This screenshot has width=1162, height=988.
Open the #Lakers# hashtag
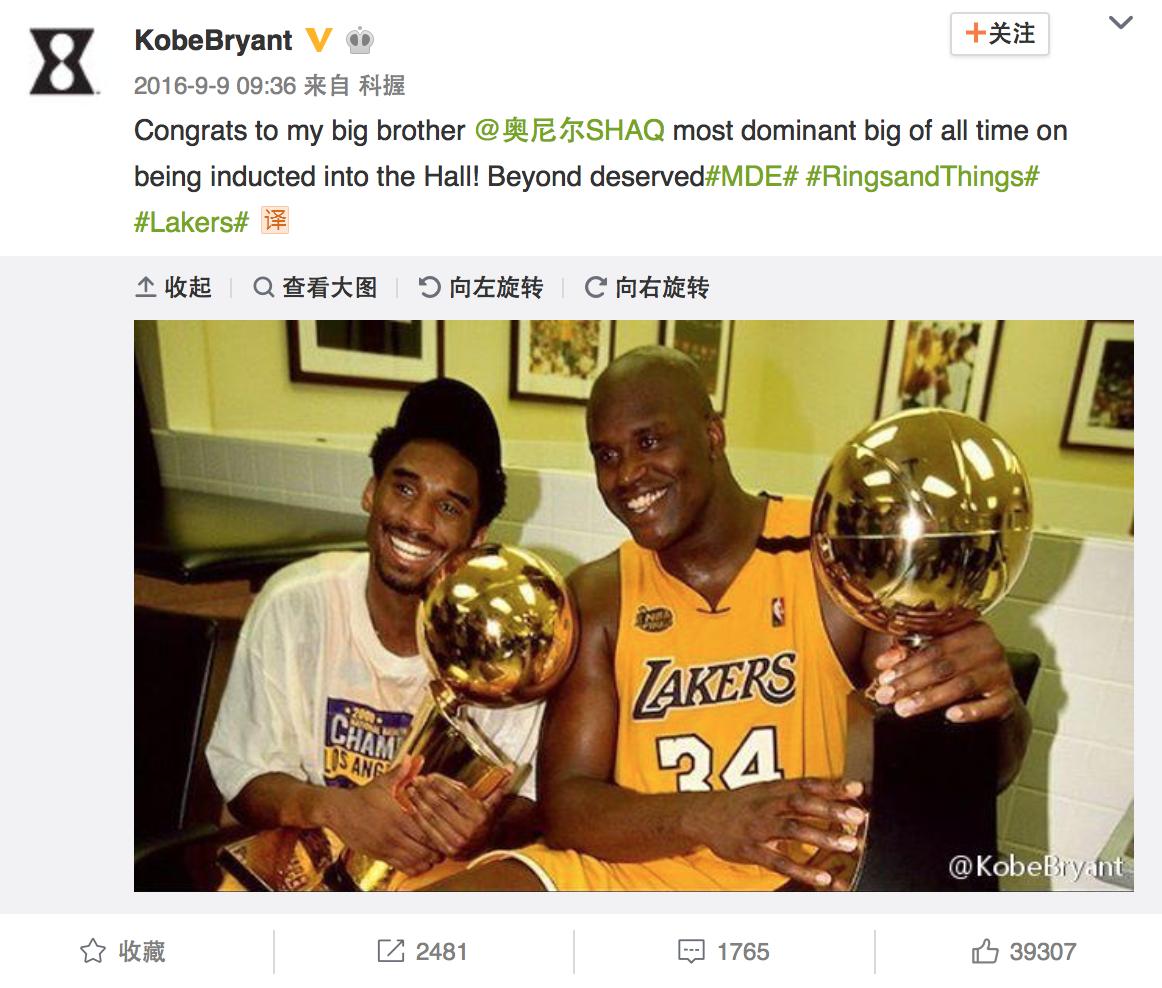191,222
